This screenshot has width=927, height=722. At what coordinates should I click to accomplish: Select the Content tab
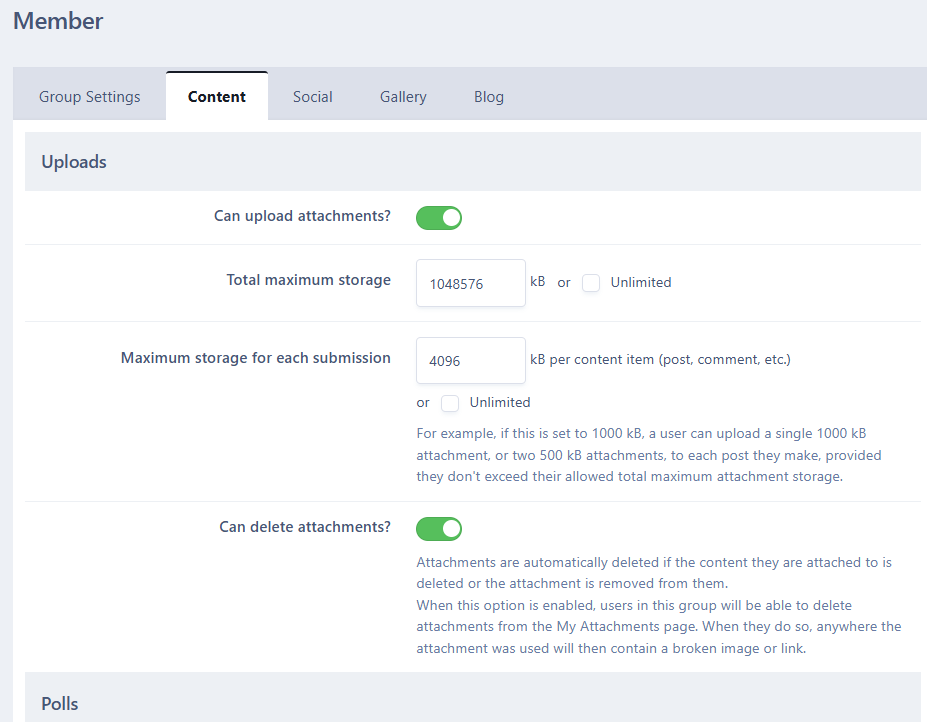tap(217, 97)
